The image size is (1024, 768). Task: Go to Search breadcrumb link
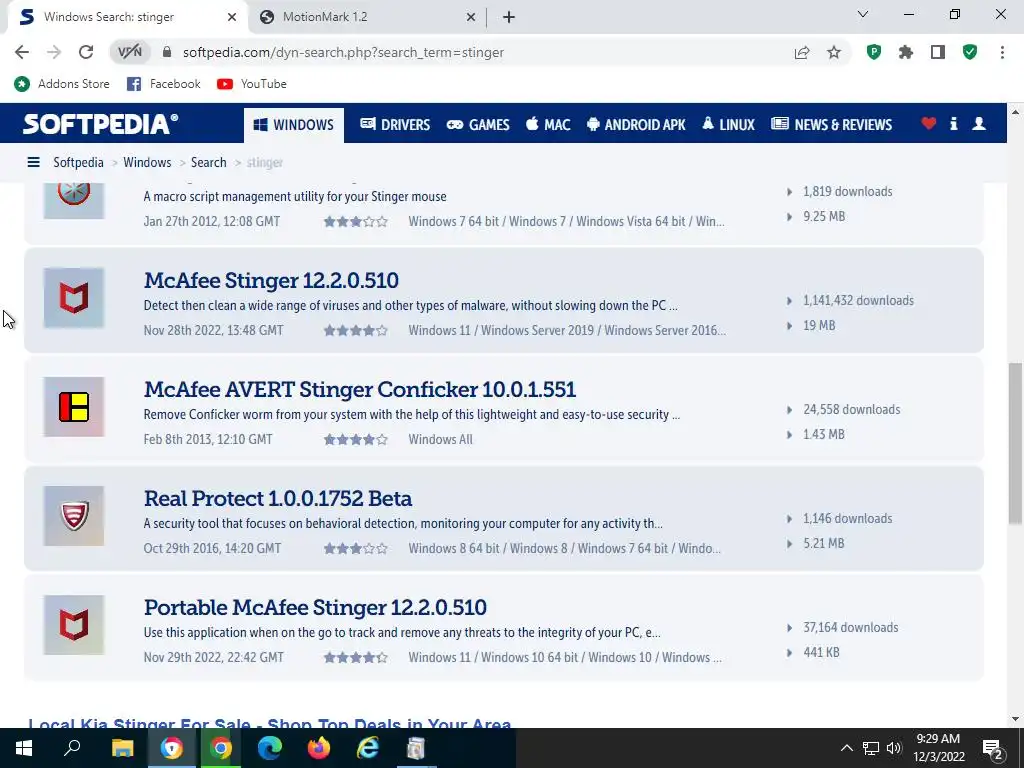[x=208, y=162]
